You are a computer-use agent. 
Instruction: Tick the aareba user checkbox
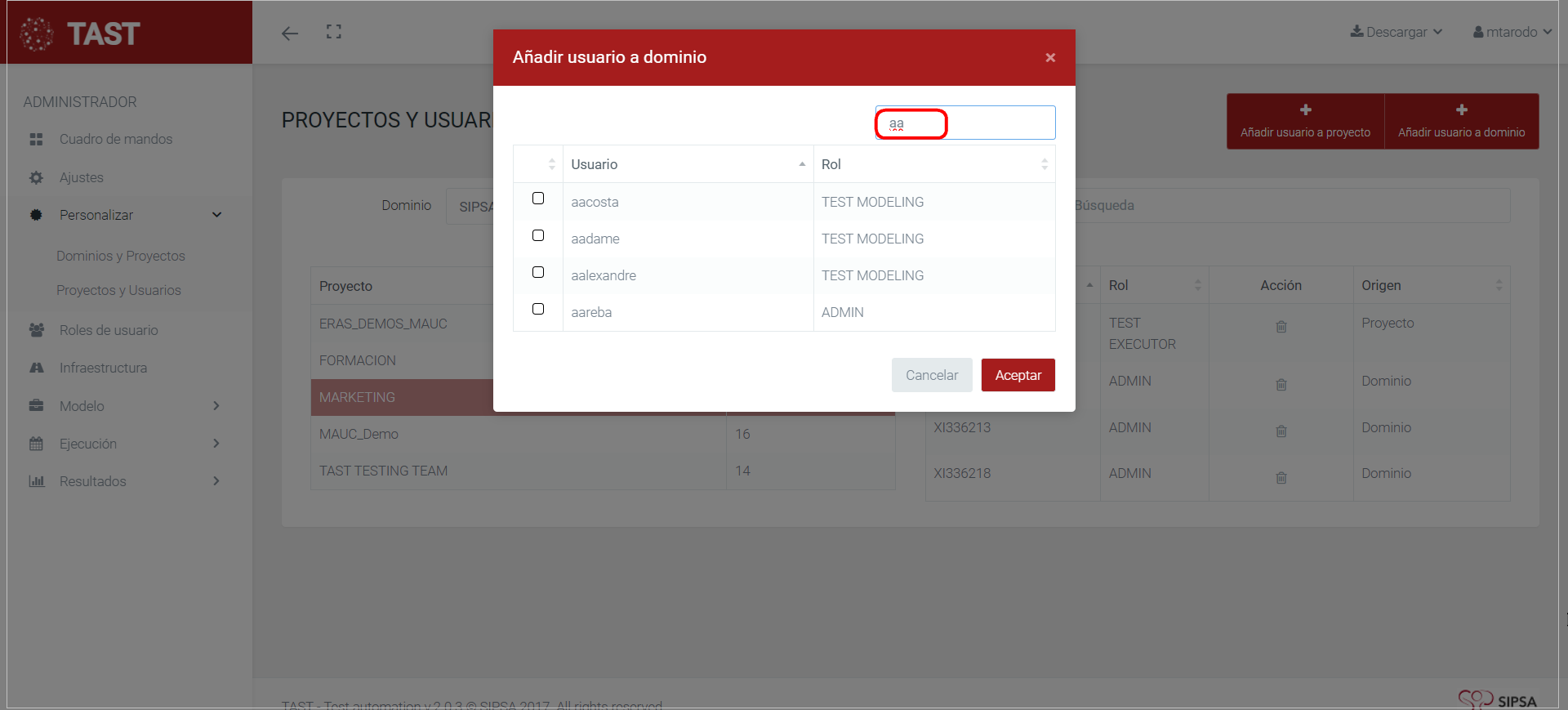(538, 309)
